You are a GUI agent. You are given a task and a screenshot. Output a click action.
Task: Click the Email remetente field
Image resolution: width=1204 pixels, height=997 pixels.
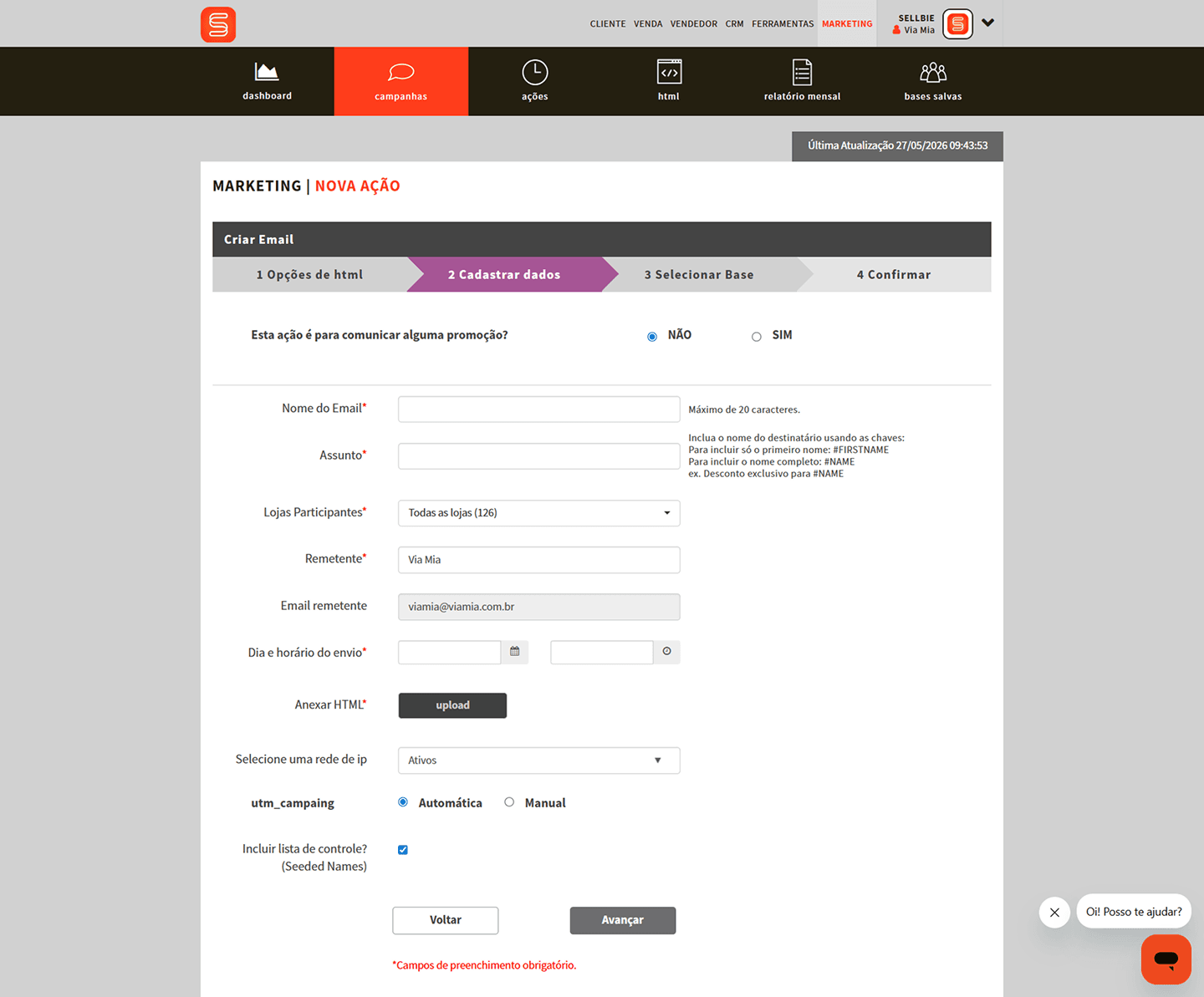(x=539, y=607)
